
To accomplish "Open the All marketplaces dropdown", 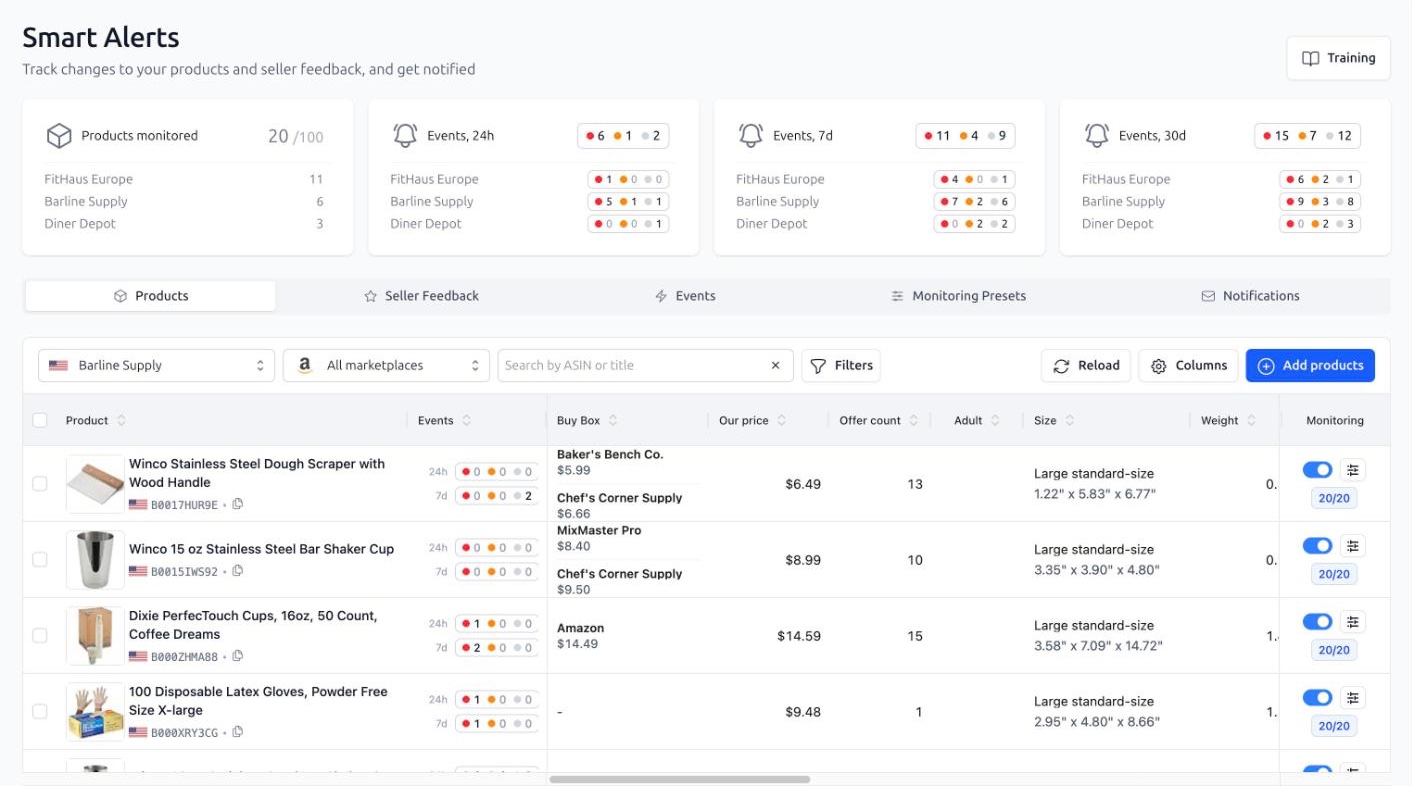I will (386, 366).
